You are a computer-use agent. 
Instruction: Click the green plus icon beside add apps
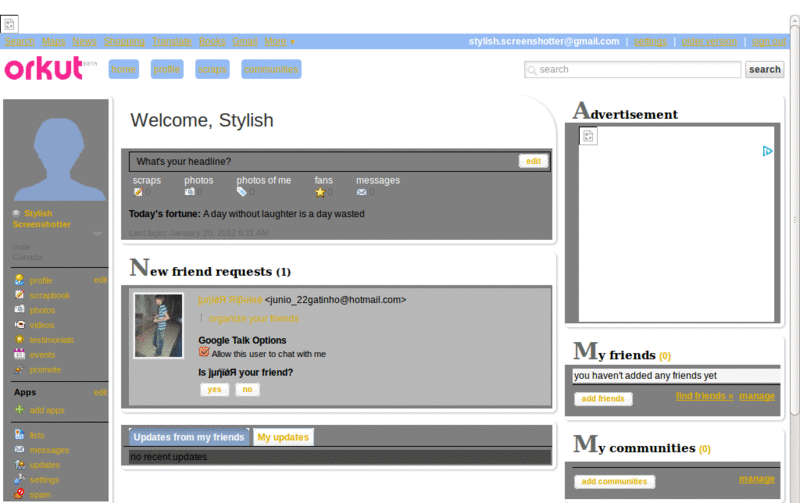[19, 410]
